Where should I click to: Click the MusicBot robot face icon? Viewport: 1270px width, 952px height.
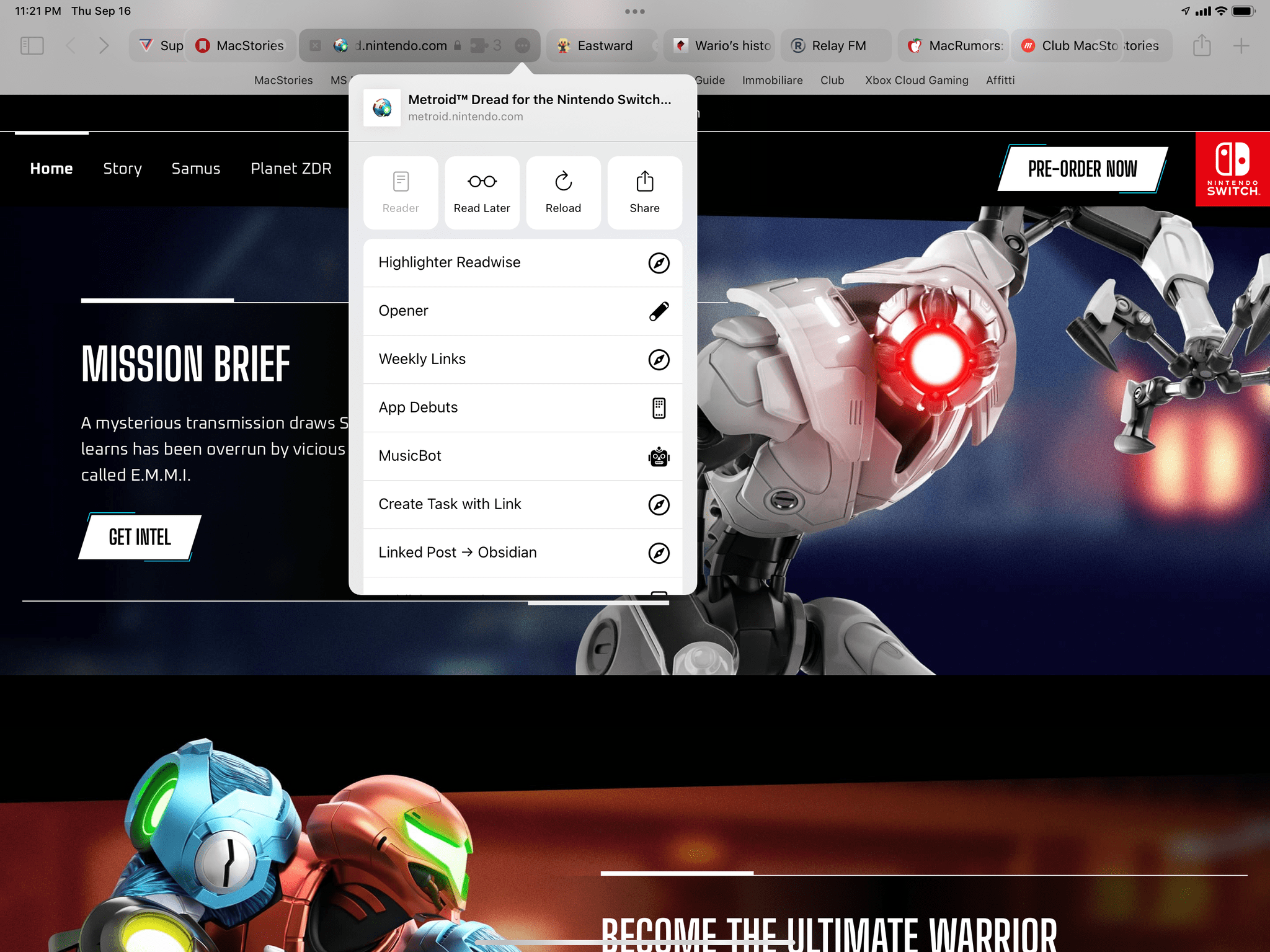point(658,456)
